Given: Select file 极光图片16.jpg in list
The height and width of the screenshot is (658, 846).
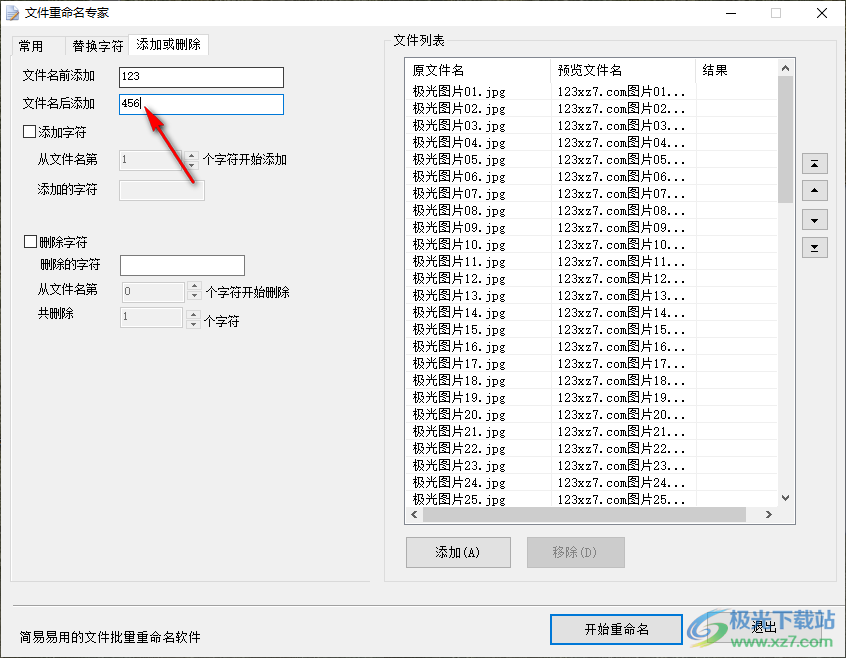Looking at the screenshot, I should tap(459, 346).
